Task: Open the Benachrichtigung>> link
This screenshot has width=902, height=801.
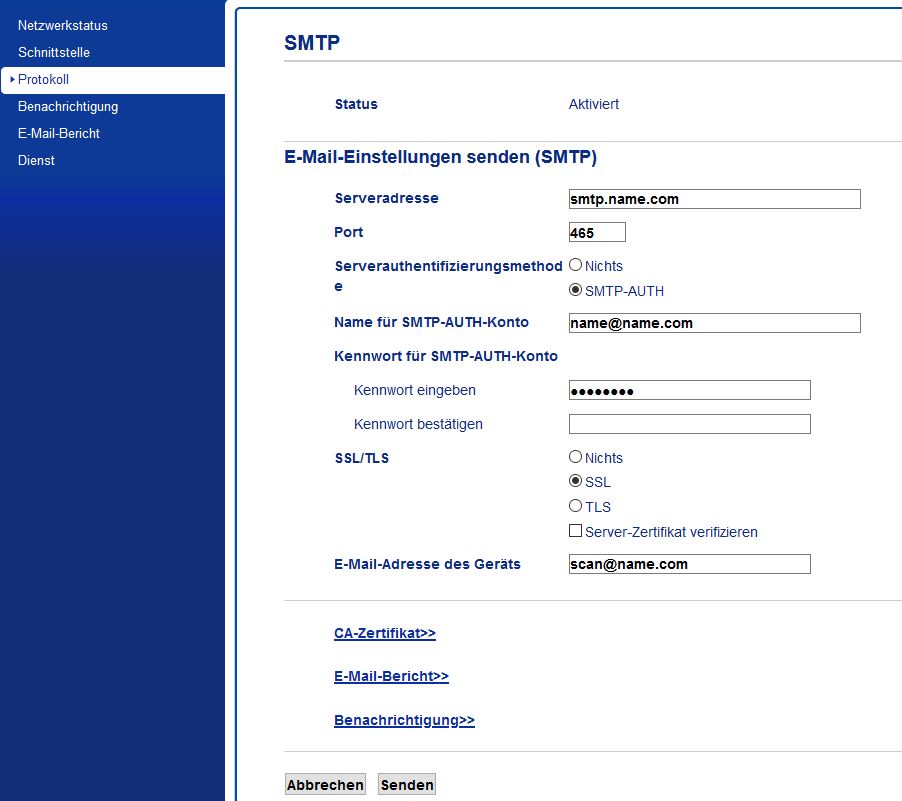Action: pyautogui.click(x=404, y=720)
